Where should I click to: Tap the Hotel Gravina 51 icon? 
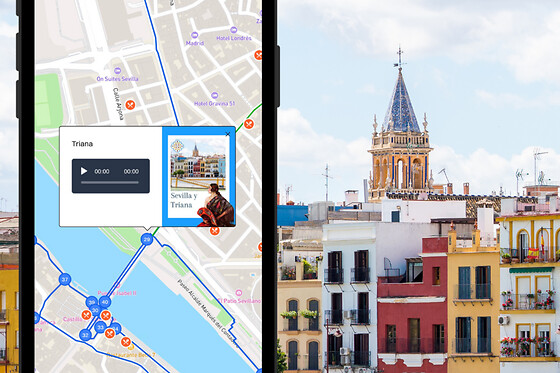(x=214, y=95)
